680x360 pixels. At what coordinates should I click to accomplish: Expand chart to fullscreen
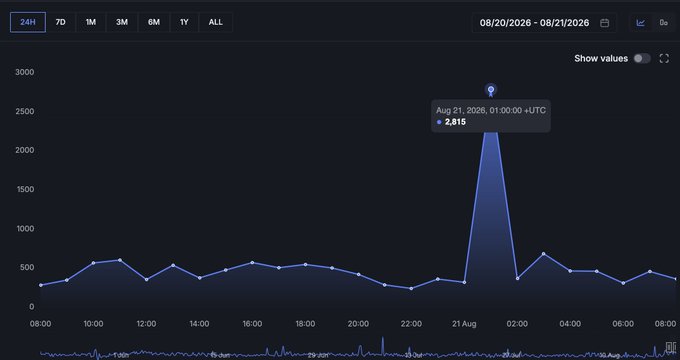pos(664,59)
